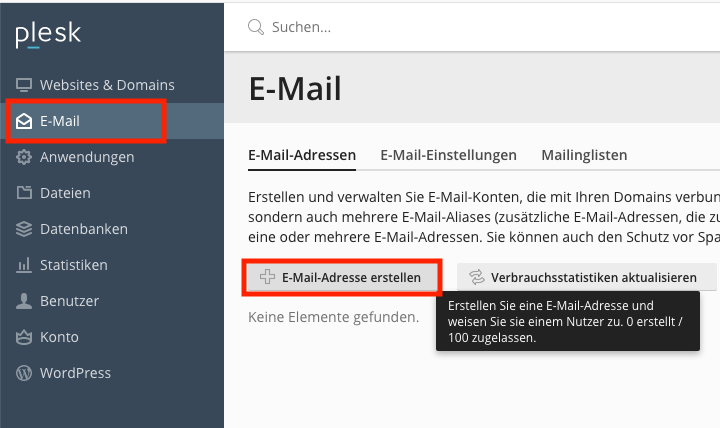Open the Mailinglisten tab
The width and height of the screenshot is (720, 428).
pyautogui.click(x=584, y=155)
